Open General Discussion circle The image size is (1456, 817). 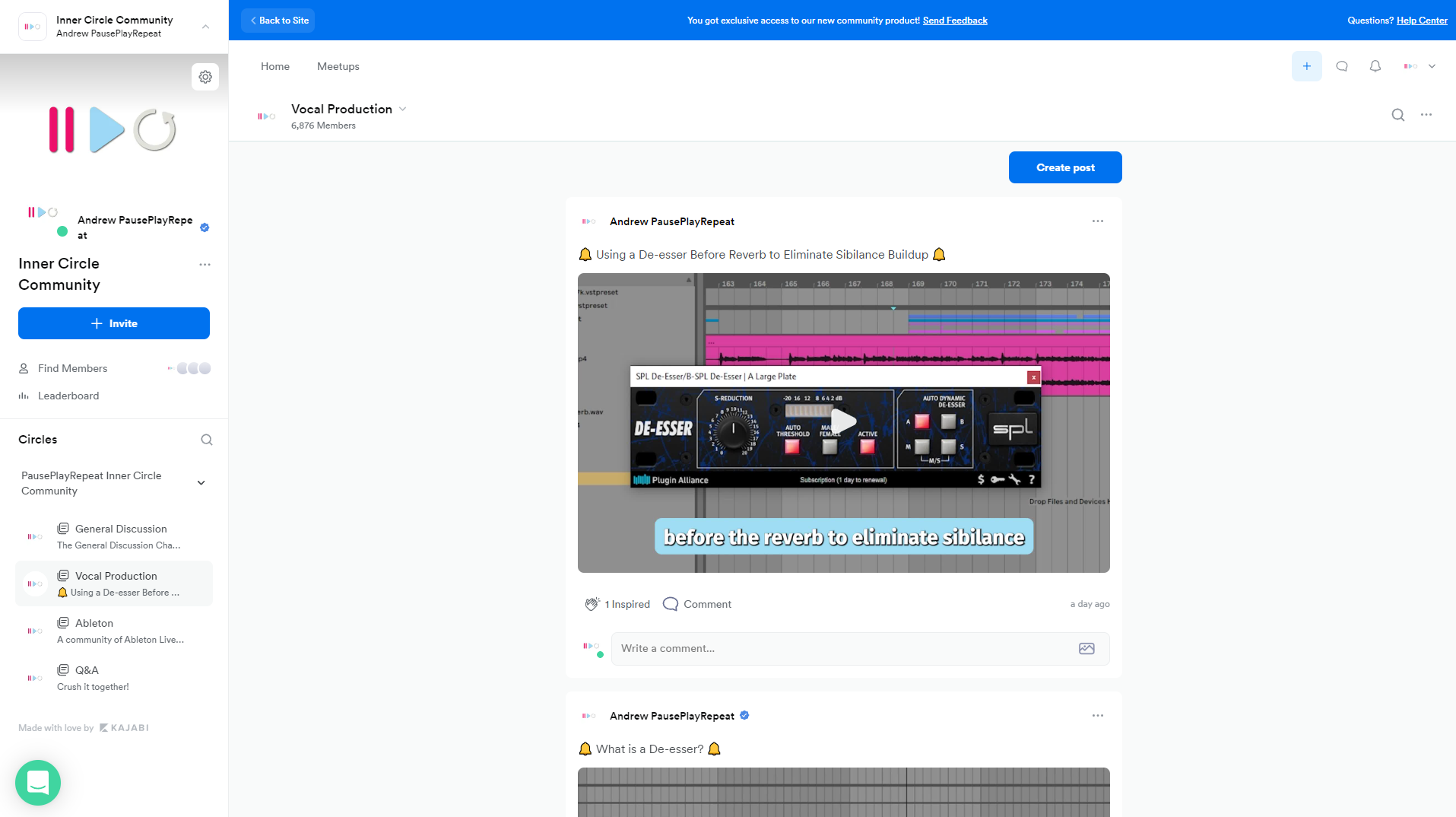114,536
